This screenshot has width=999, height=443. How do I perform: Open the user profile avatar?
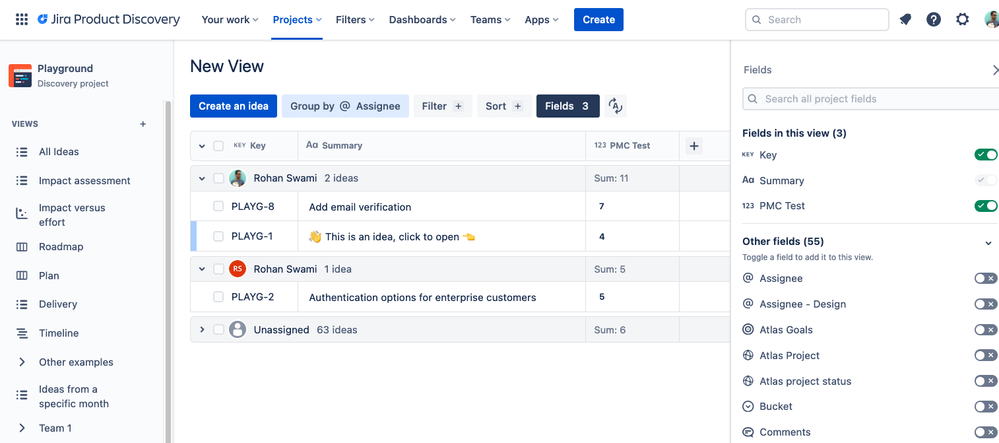(x=991, y=20)
